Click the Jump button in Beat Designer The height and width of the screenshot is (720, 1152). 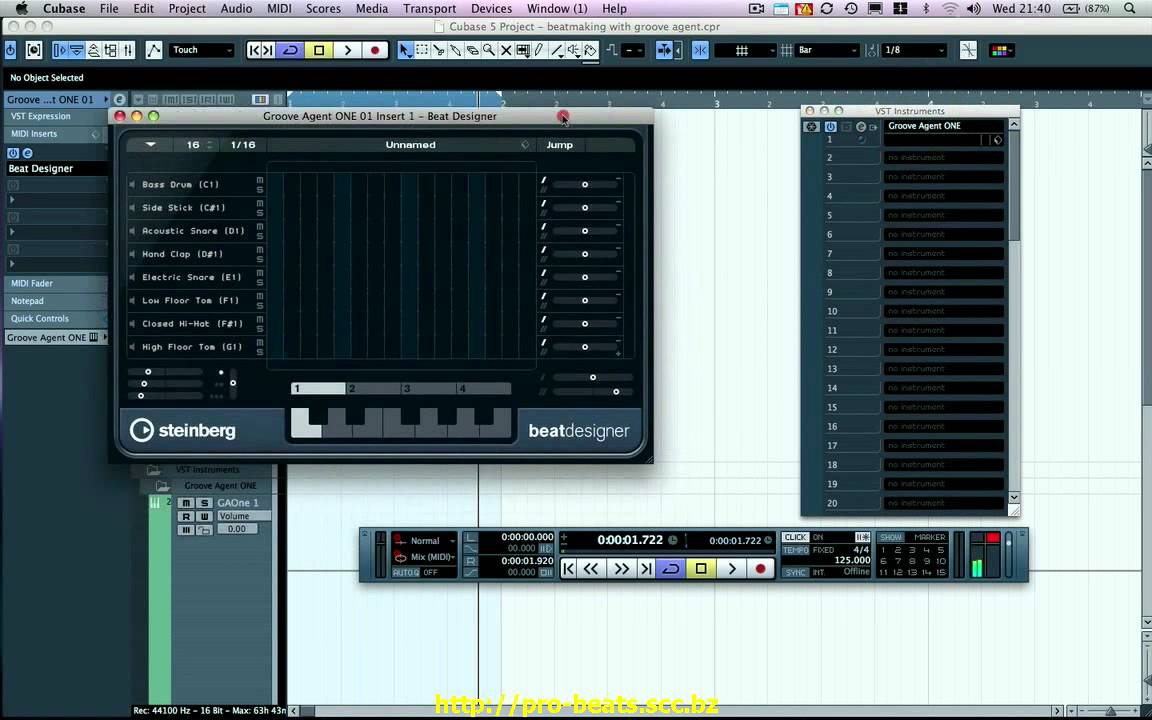(559, 145)
